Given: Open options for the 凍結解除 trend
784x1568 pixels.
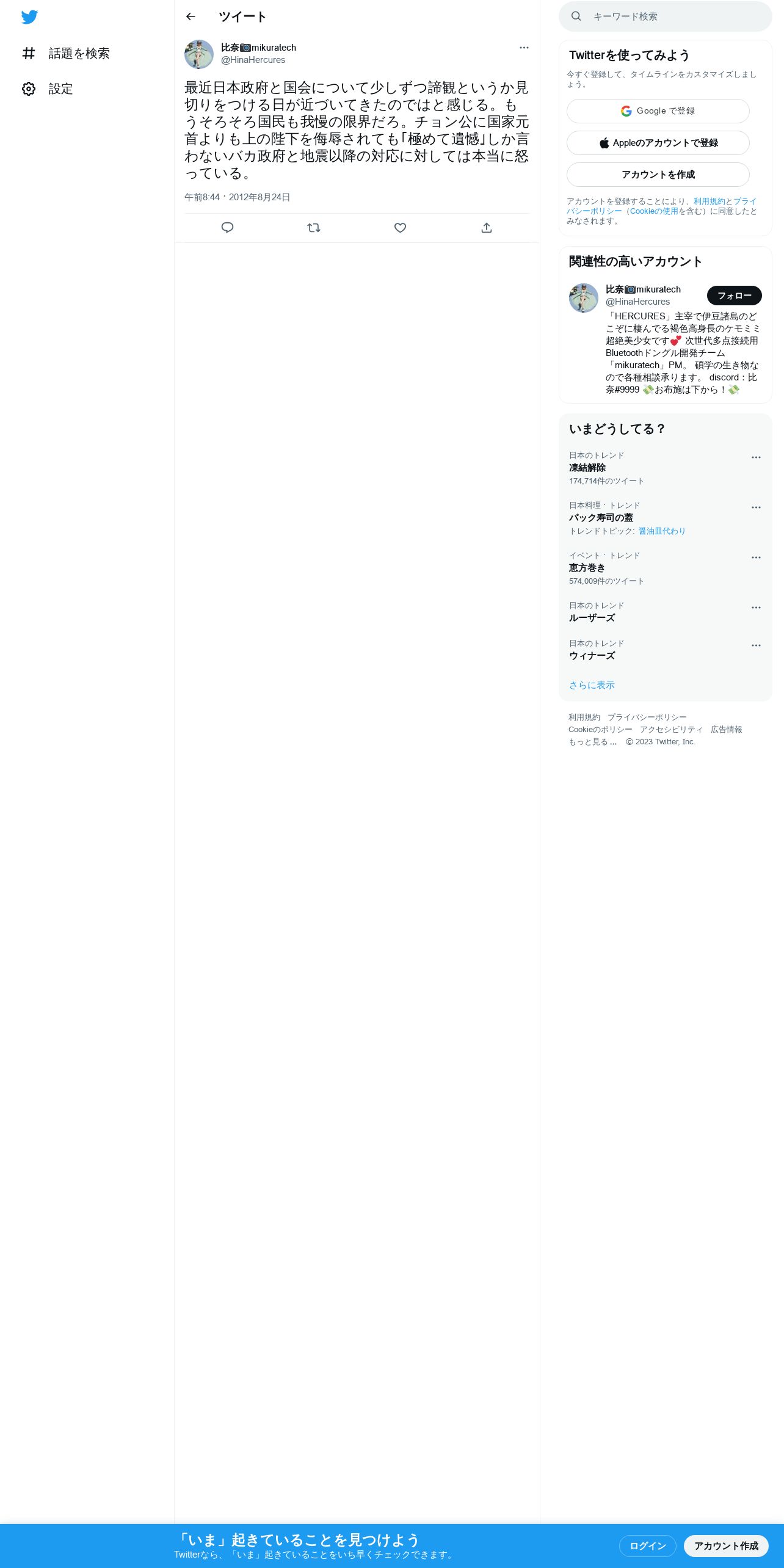Looking at the screenshot, I should point(756,457).
